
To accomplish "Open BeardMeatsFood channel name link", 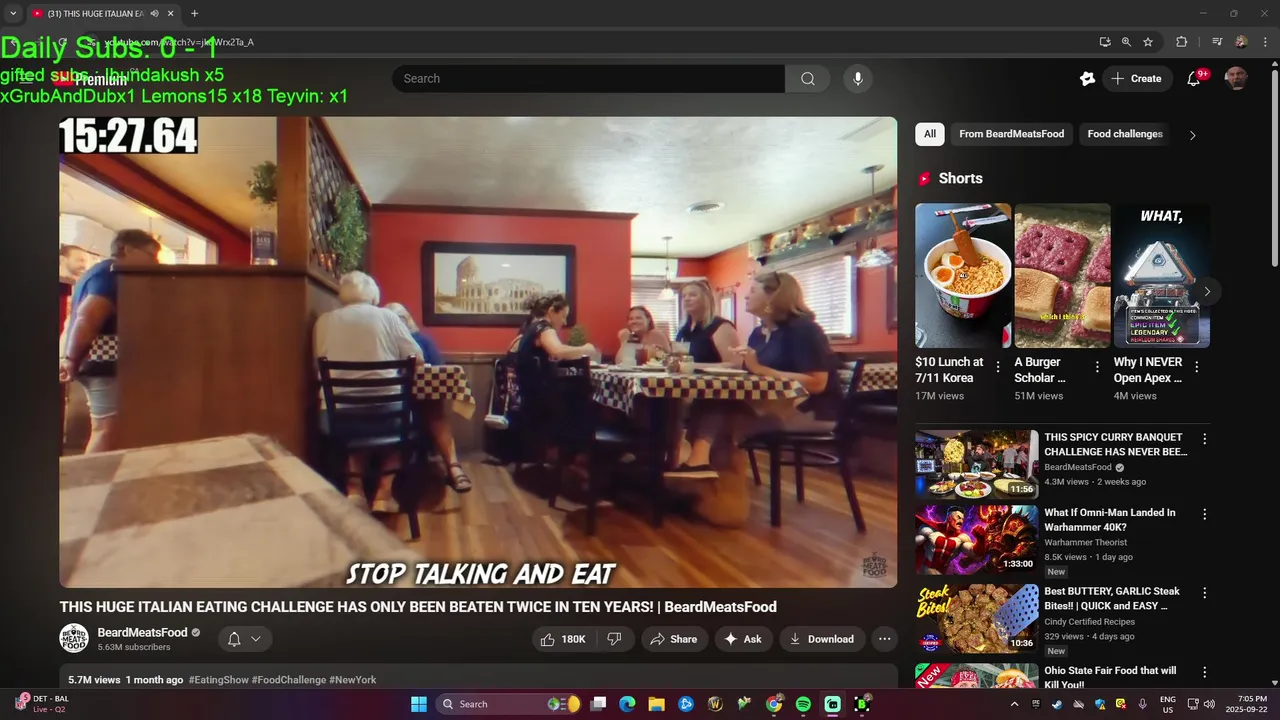I will [142, 632].
